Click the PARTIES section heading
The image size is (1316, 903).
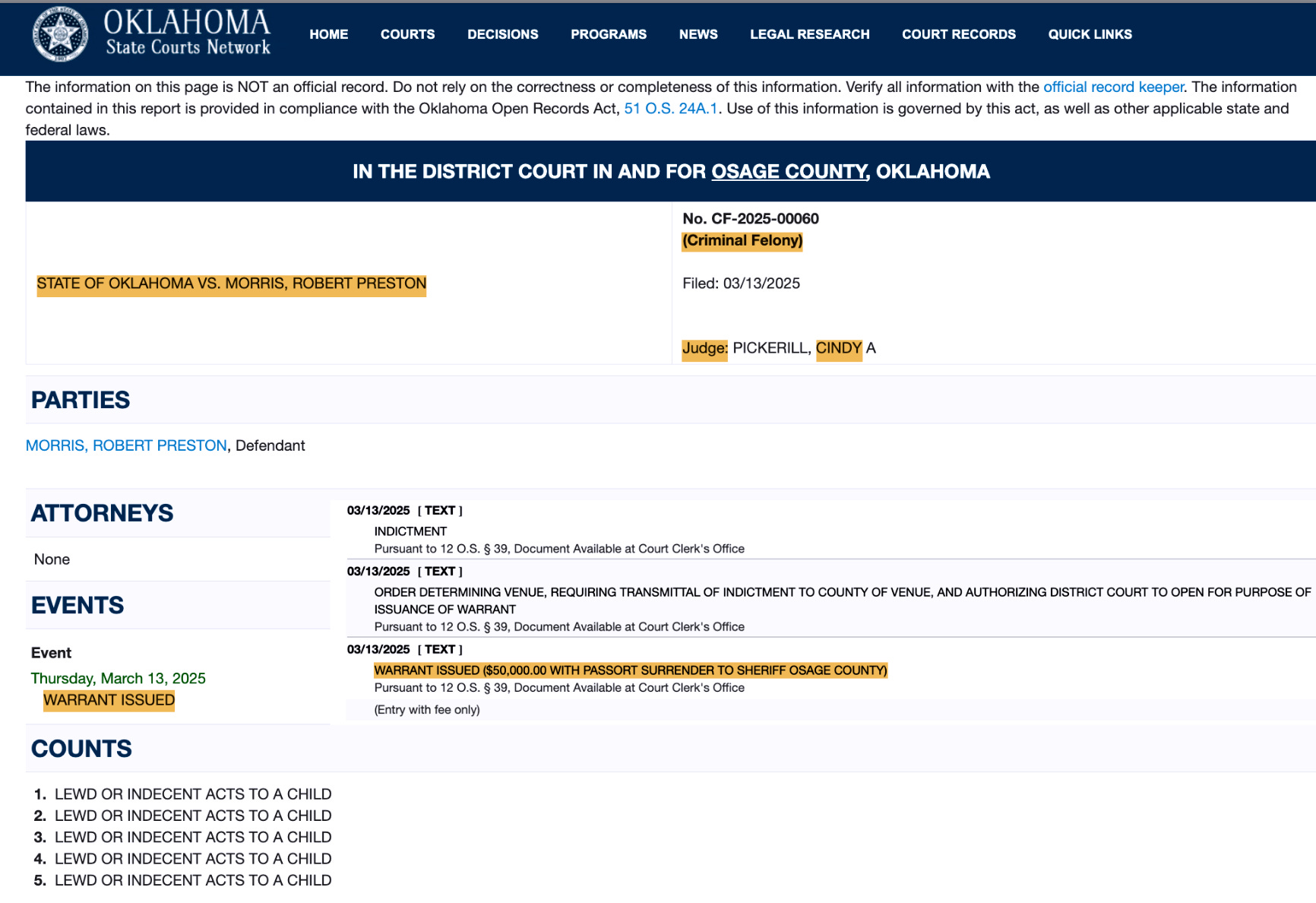click(x=81, y=400)
